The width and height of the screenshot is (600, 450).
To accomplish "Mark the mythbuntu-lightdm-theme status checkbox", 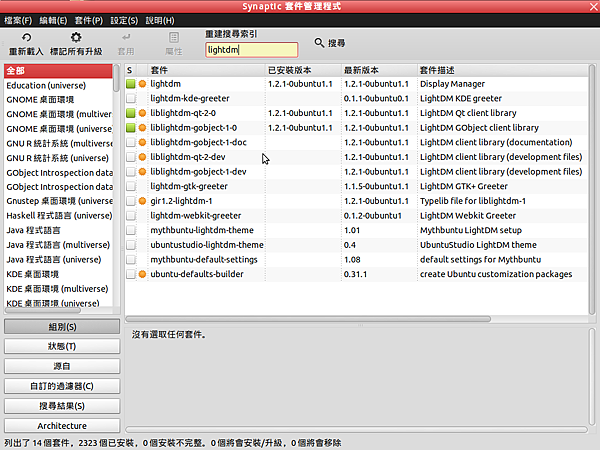I will point(131,230).
